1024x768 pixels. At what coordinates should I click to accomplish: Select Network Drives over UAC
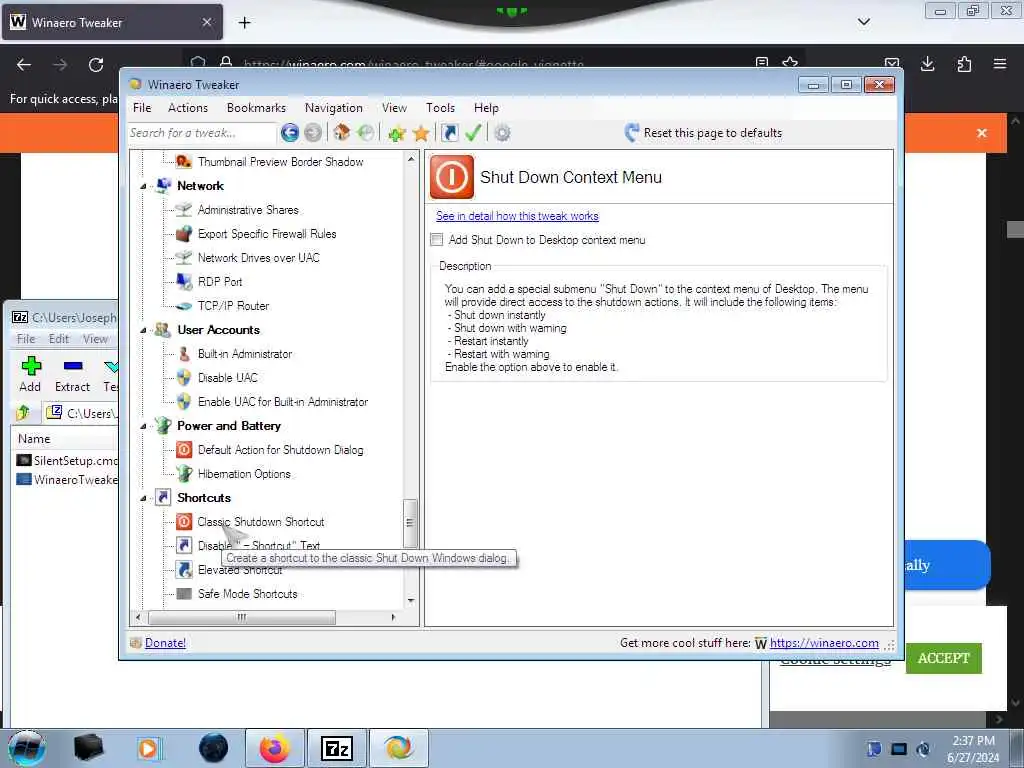pyautogui.click(x=259, y=258)
